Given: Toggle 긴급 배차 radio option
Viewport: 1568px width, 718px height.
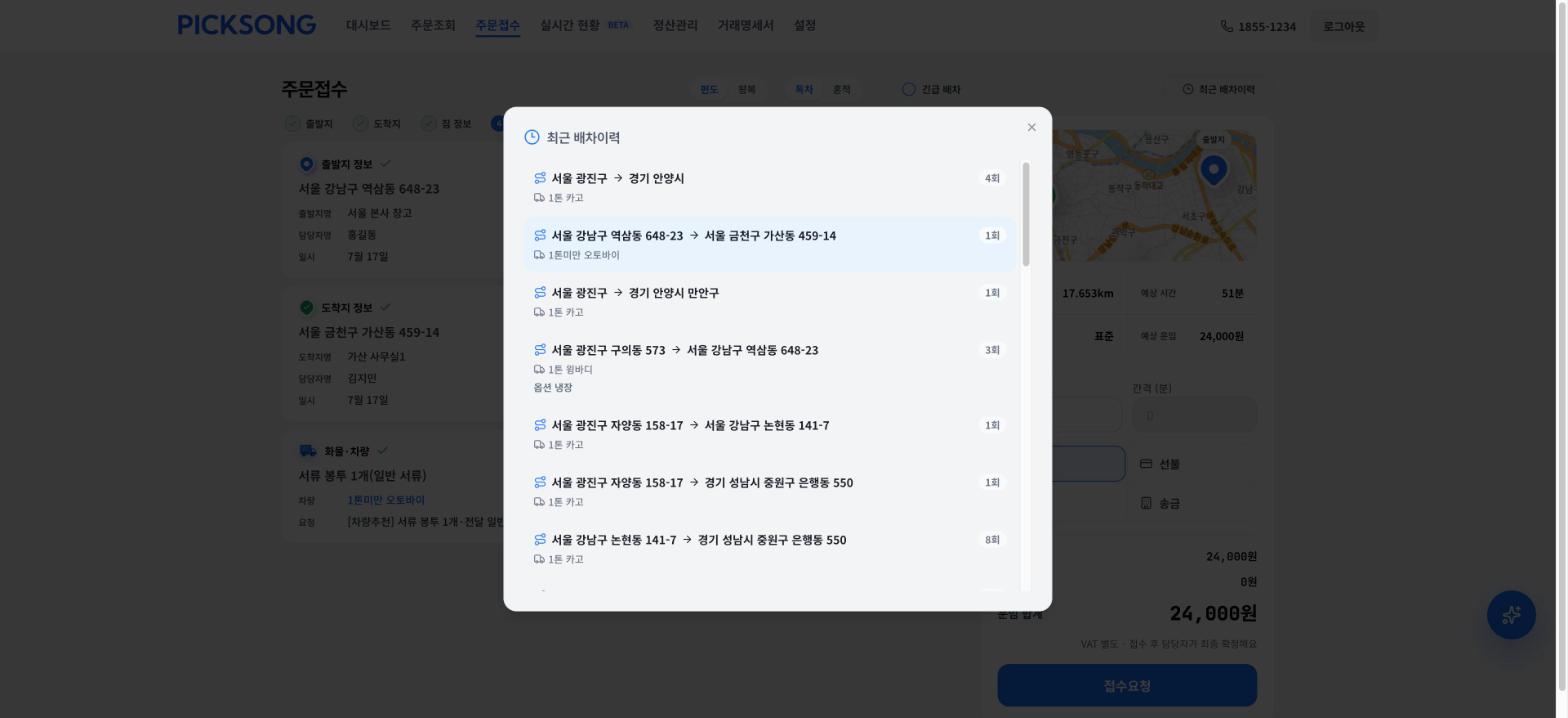Looking at the screenshot, I should click(x=931, y=89).
